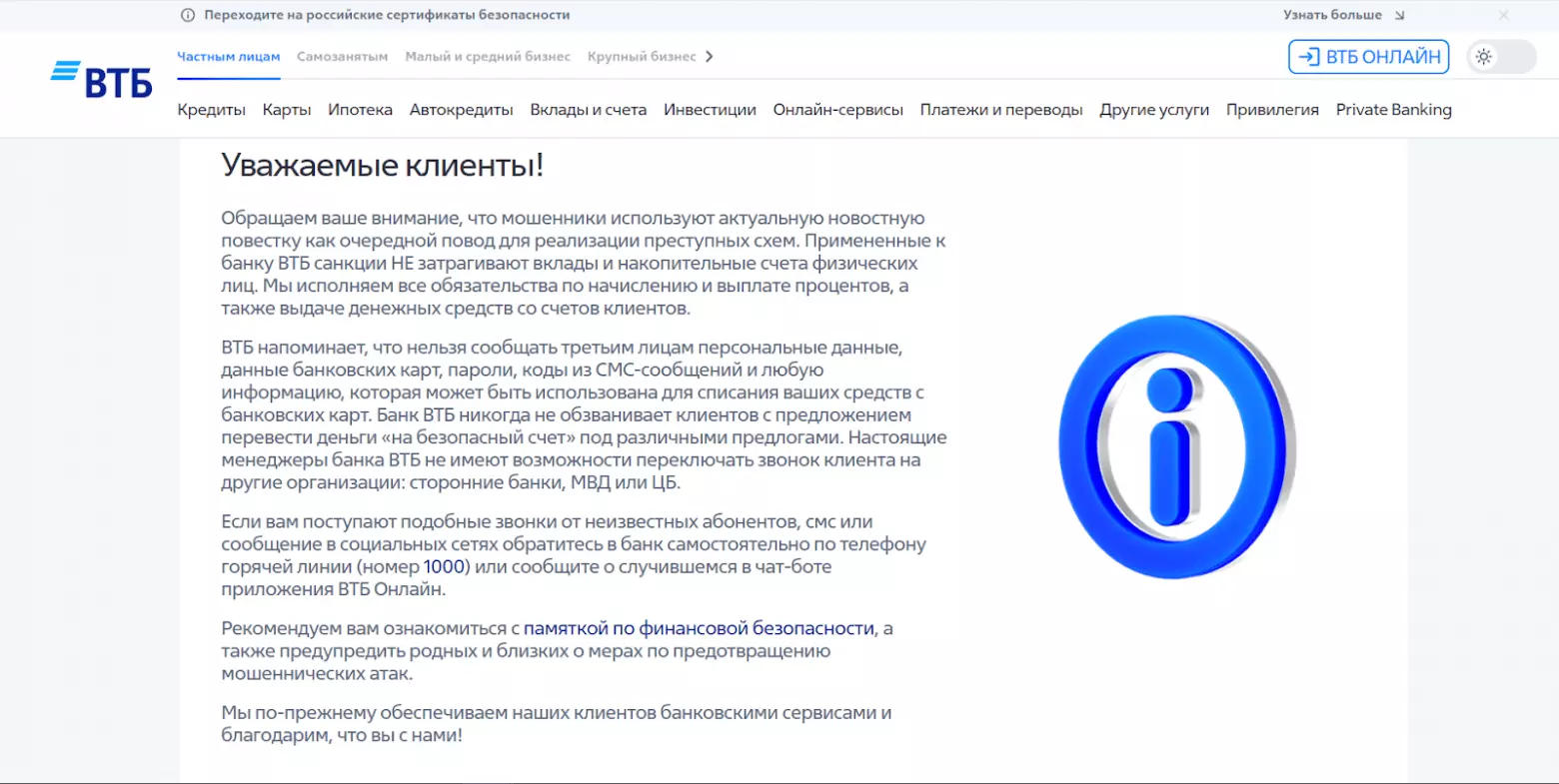Click 'Инвестиции' navigation item
Viewport: 1559px width, 784px height.
click(x=710, y=110)
